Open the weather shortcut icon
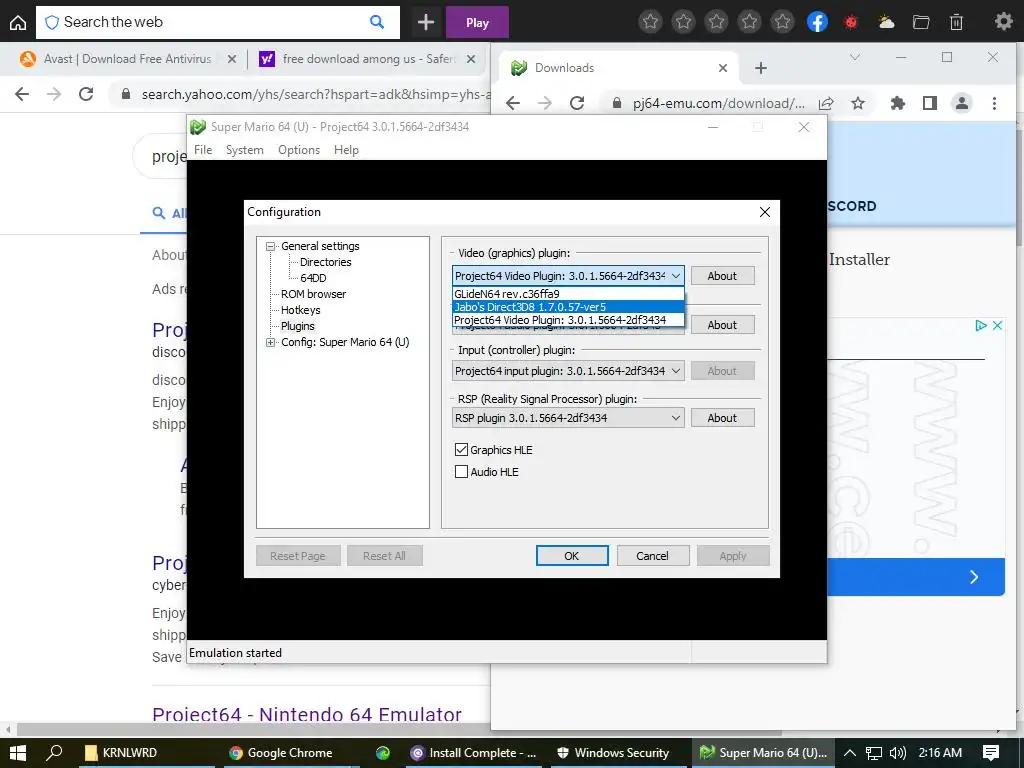Screen dimensions: 1024x768 886,22
